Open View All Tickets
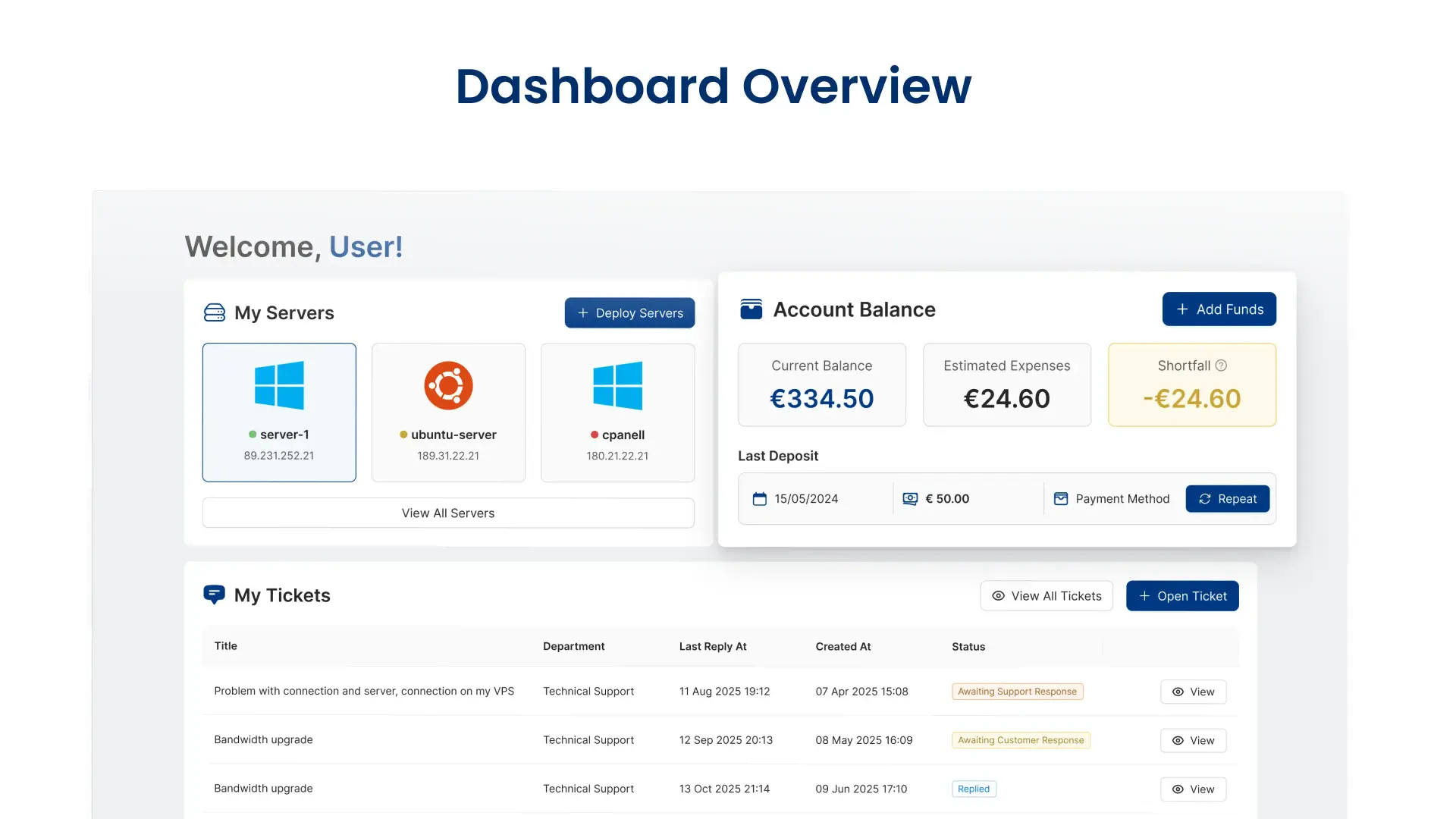 tap(1046, 595)
